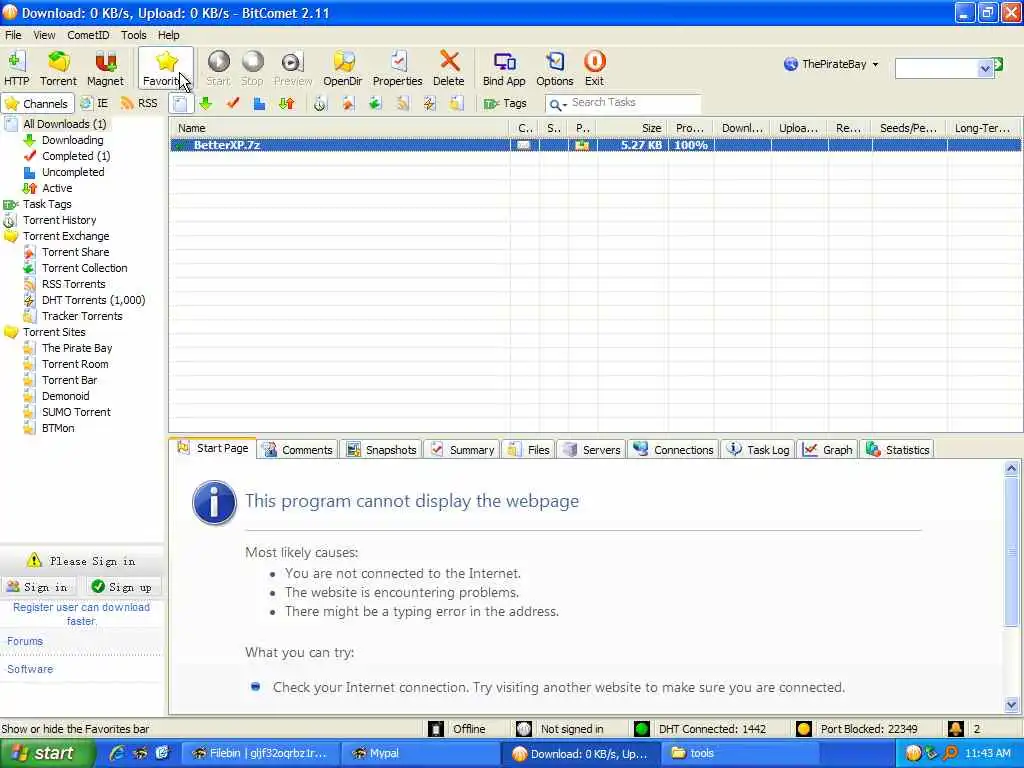Click the Magnet link toolbar icon
This screenshot has width=1024, height=768.
pos(105,68)
